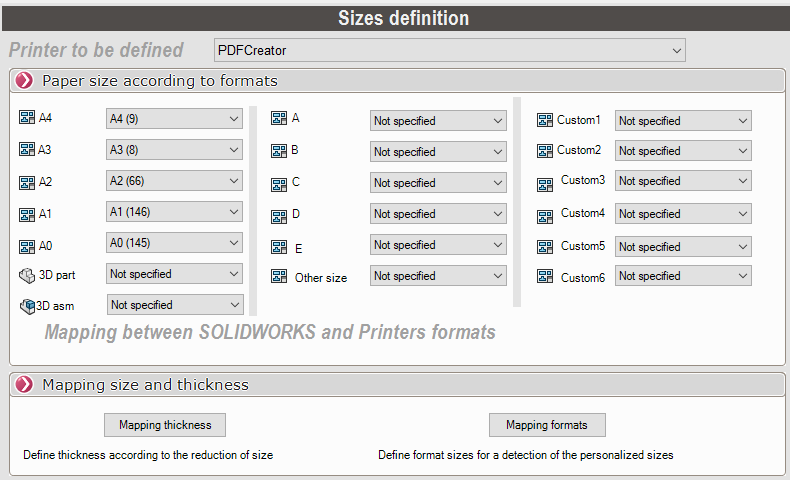Open the dropdown for format E
Image resolution: width=790 pixels, height=480 pixels.
pyautogui.click(x=438, y=246)
